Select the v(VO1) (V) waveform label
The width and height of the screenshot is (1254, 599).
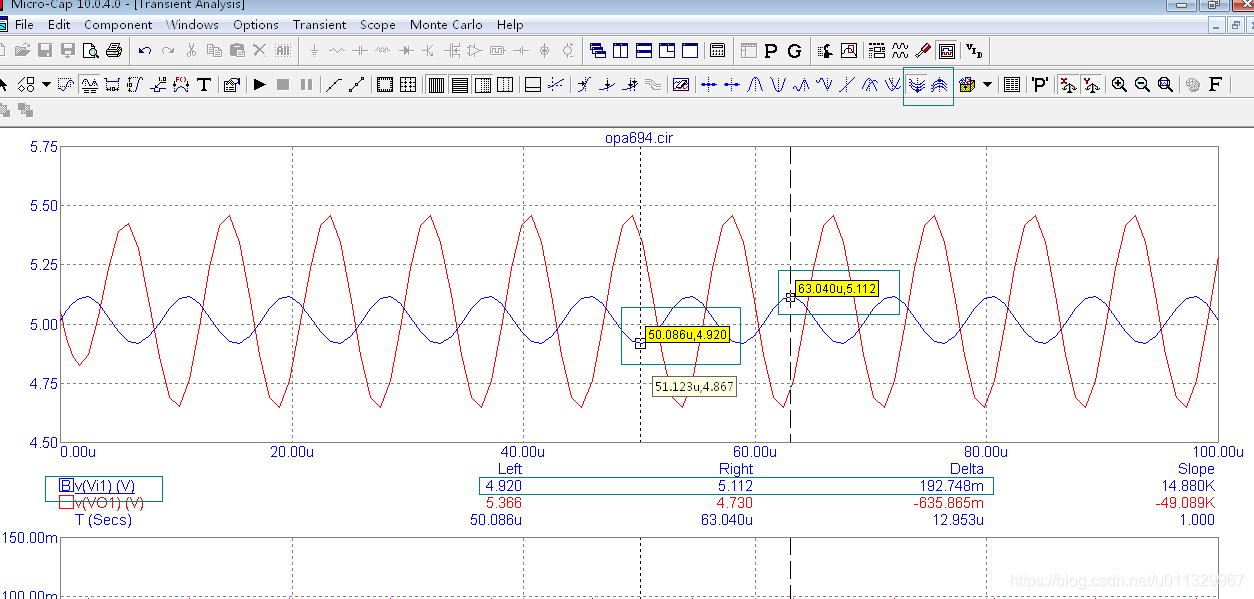(x=109, y=503)
